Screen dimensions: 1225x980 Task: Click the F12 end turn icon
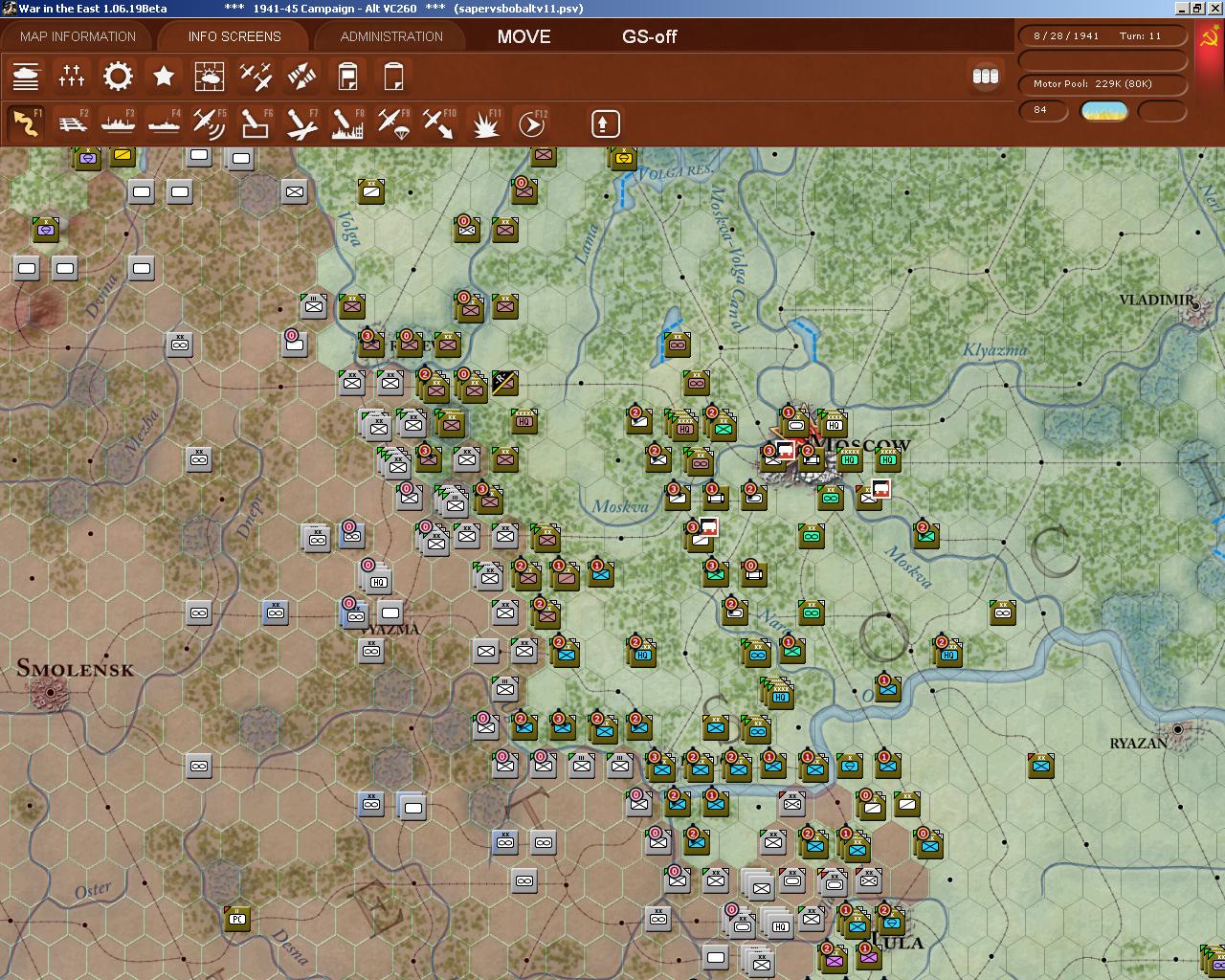click(531, 123)
